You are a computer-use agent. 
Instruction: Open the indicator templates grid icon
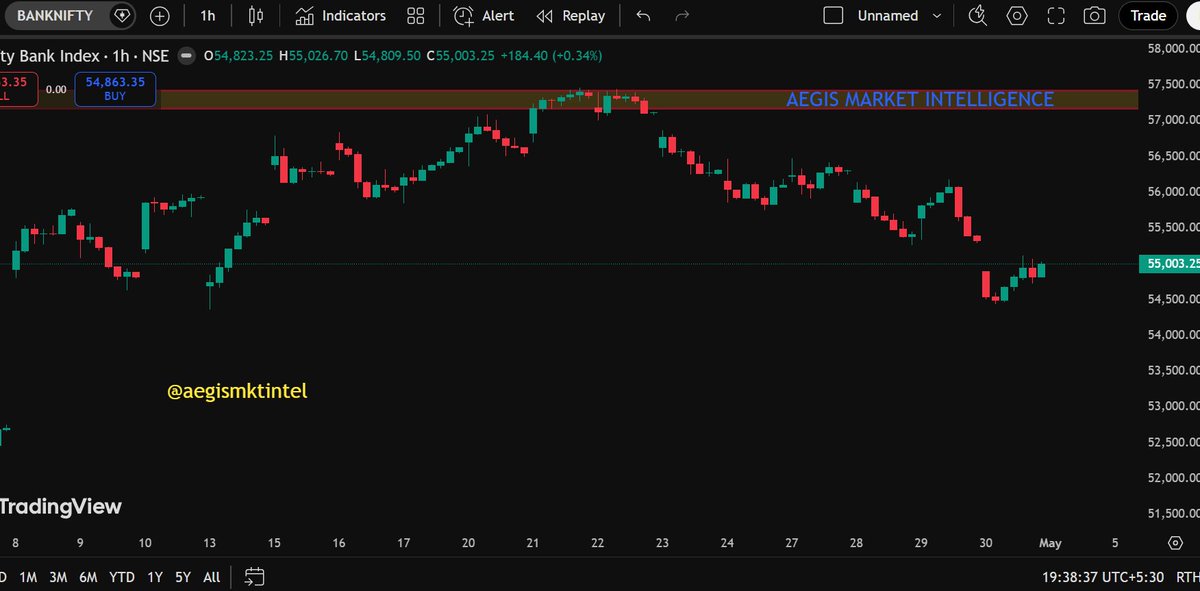pyautogui.click(x=416, y=15)
